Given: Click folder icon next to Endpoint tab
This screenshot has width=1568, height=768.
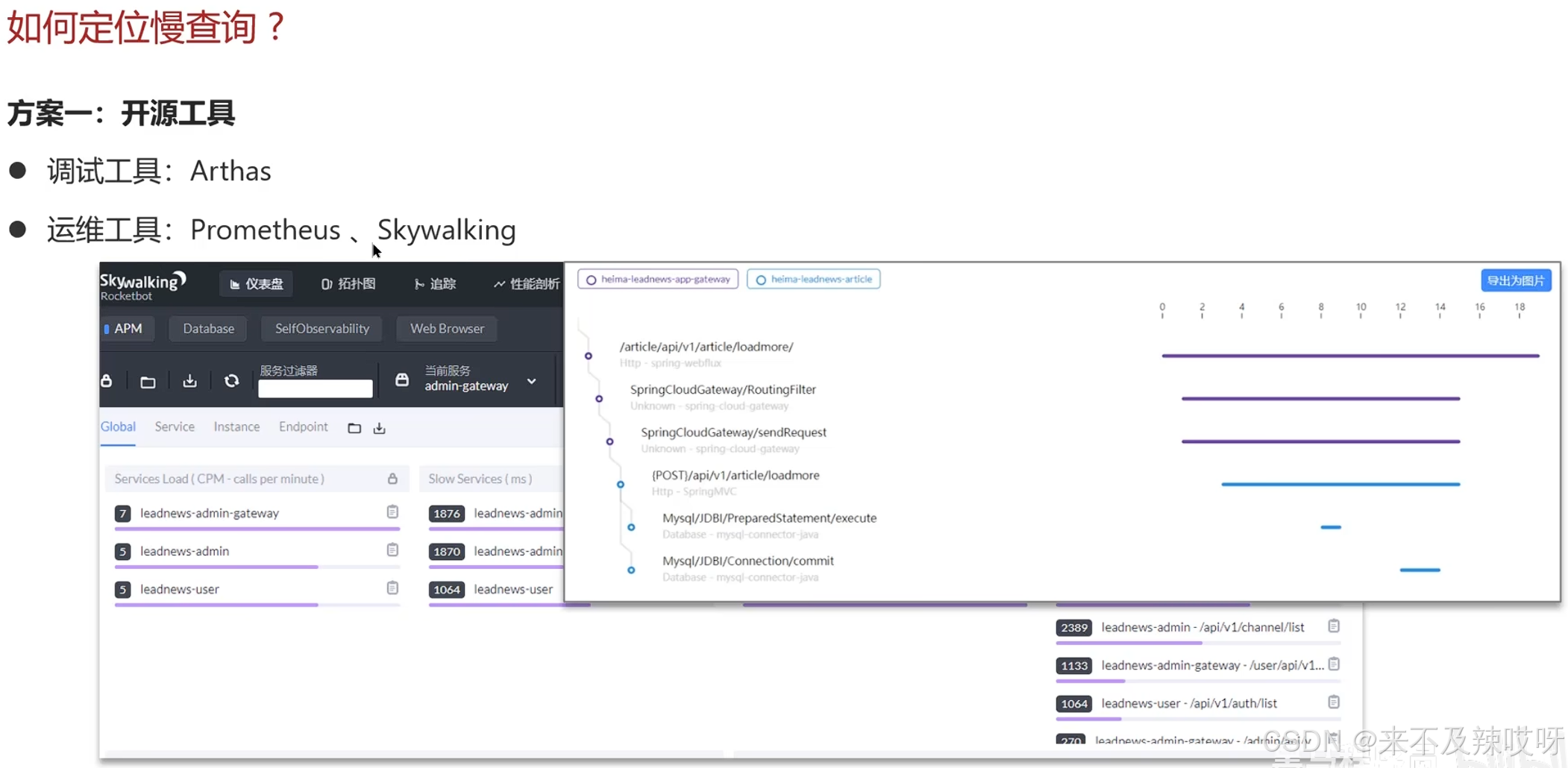Looking at the screenshot, I should pos(354,428).
